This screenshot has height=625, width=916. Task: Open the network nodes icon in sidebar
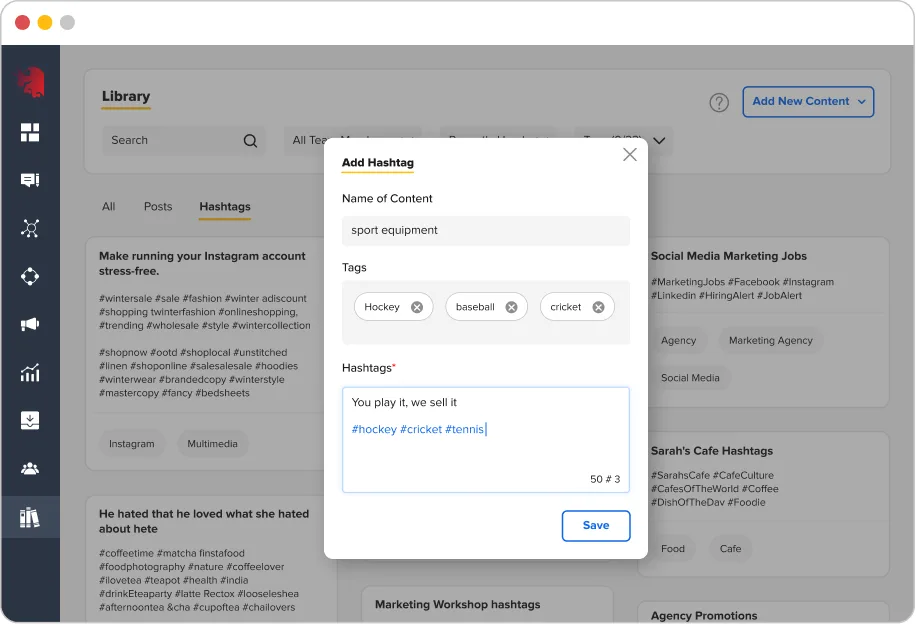30,228
